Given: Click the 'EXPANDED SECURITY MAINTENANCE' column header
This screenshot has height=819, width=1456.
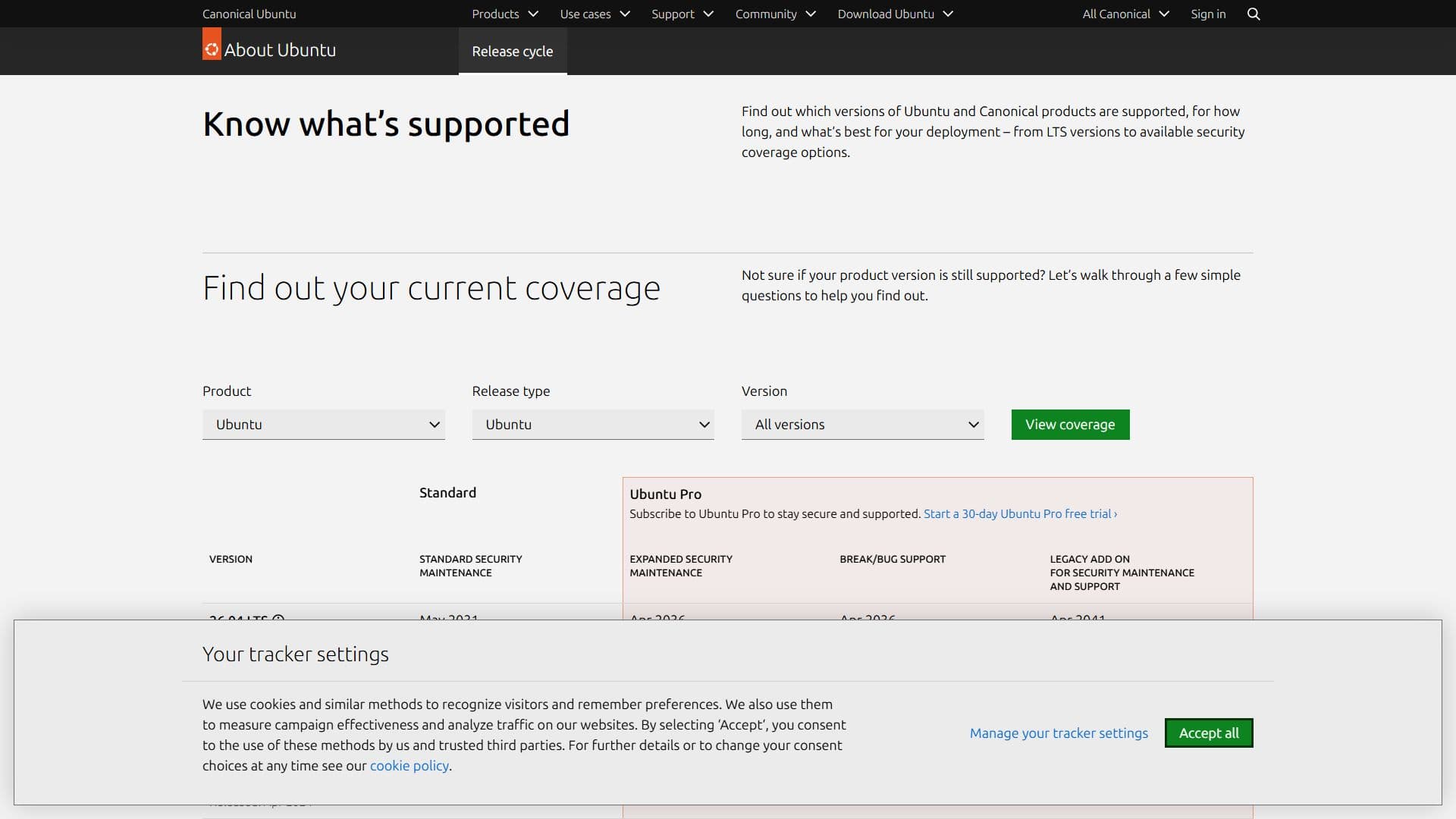Looking at the screenshot, I should pos(681,566).
